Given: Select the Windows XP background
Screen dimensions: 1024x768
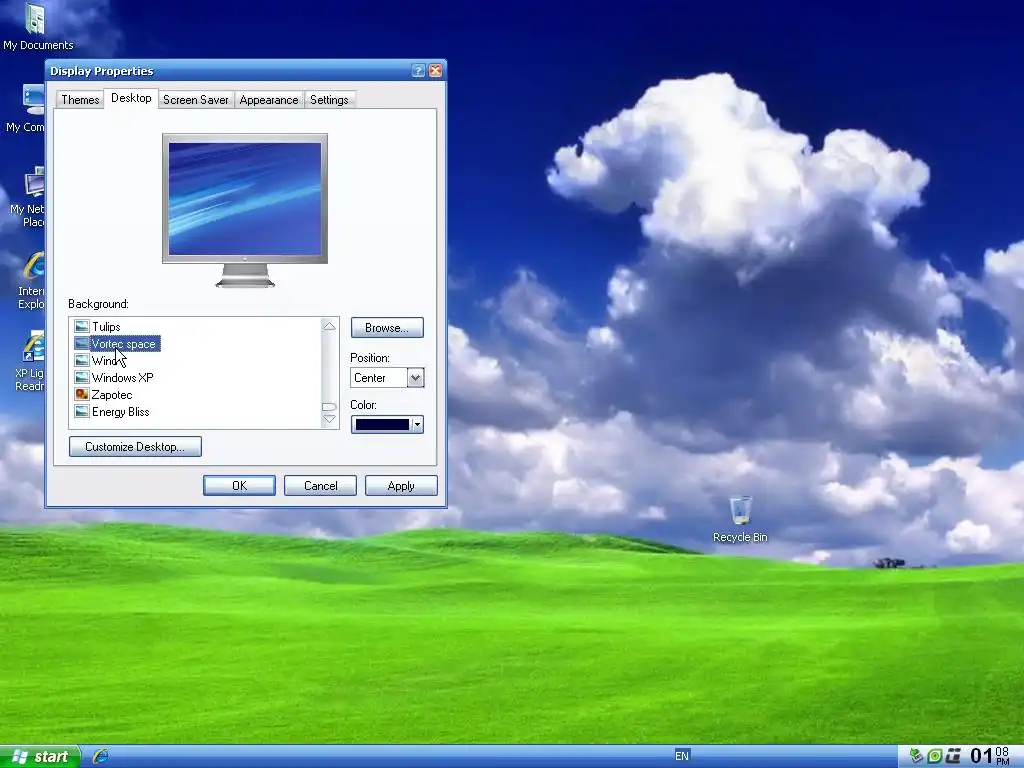Looking at the screenshot, I should (122, 377).
